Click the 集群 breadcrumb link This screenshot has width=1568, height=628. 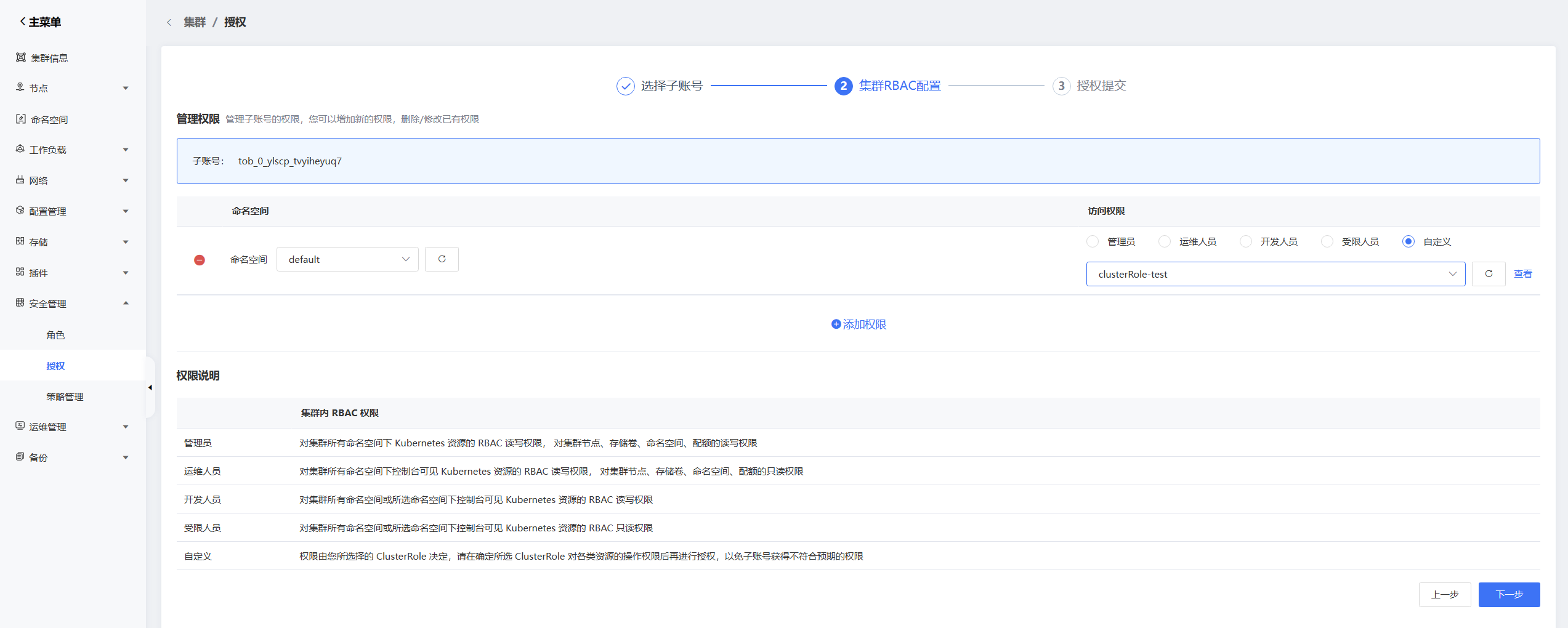coord(195,22)
